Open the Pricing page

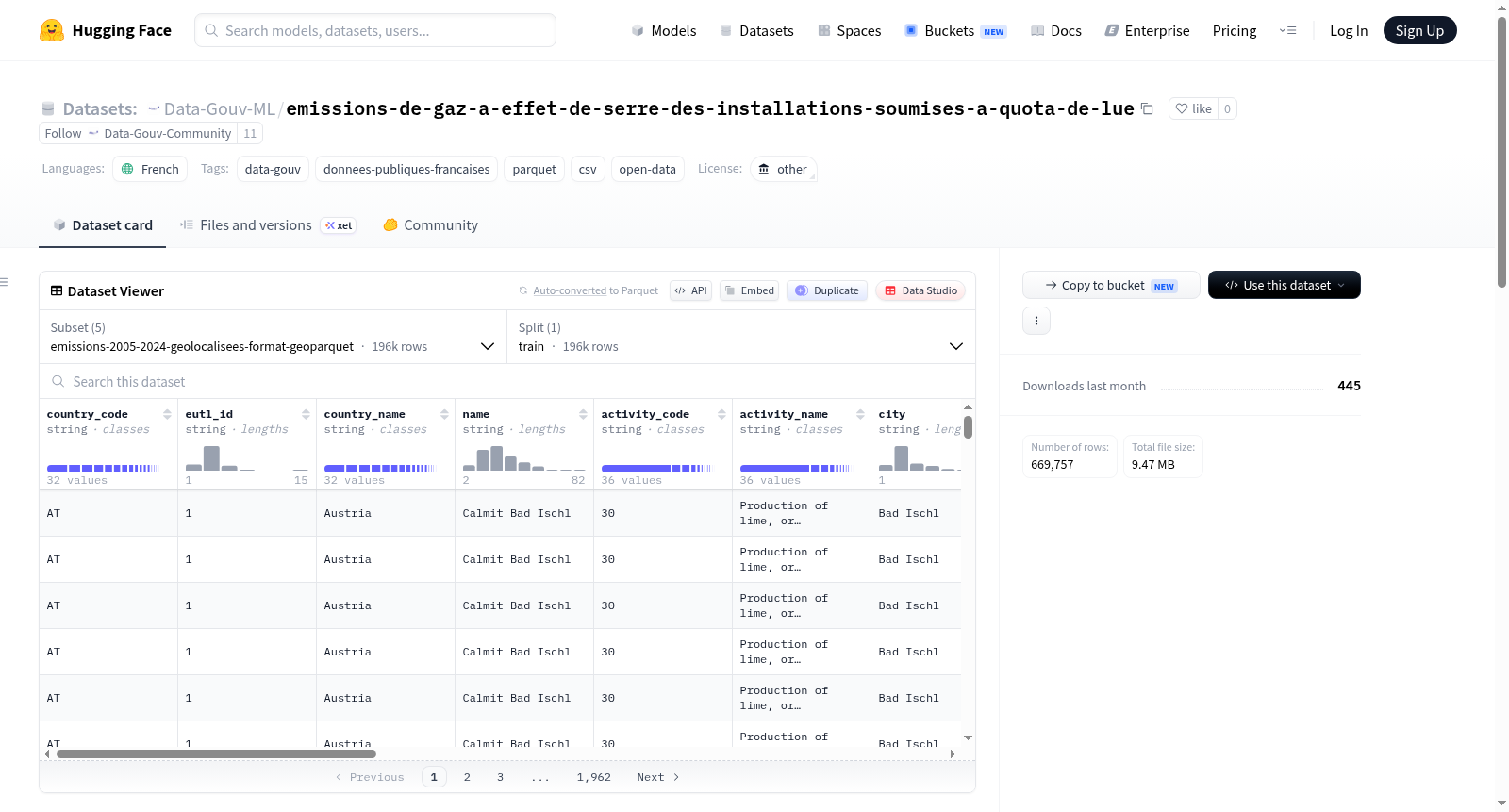click(x=1235, y=30)
